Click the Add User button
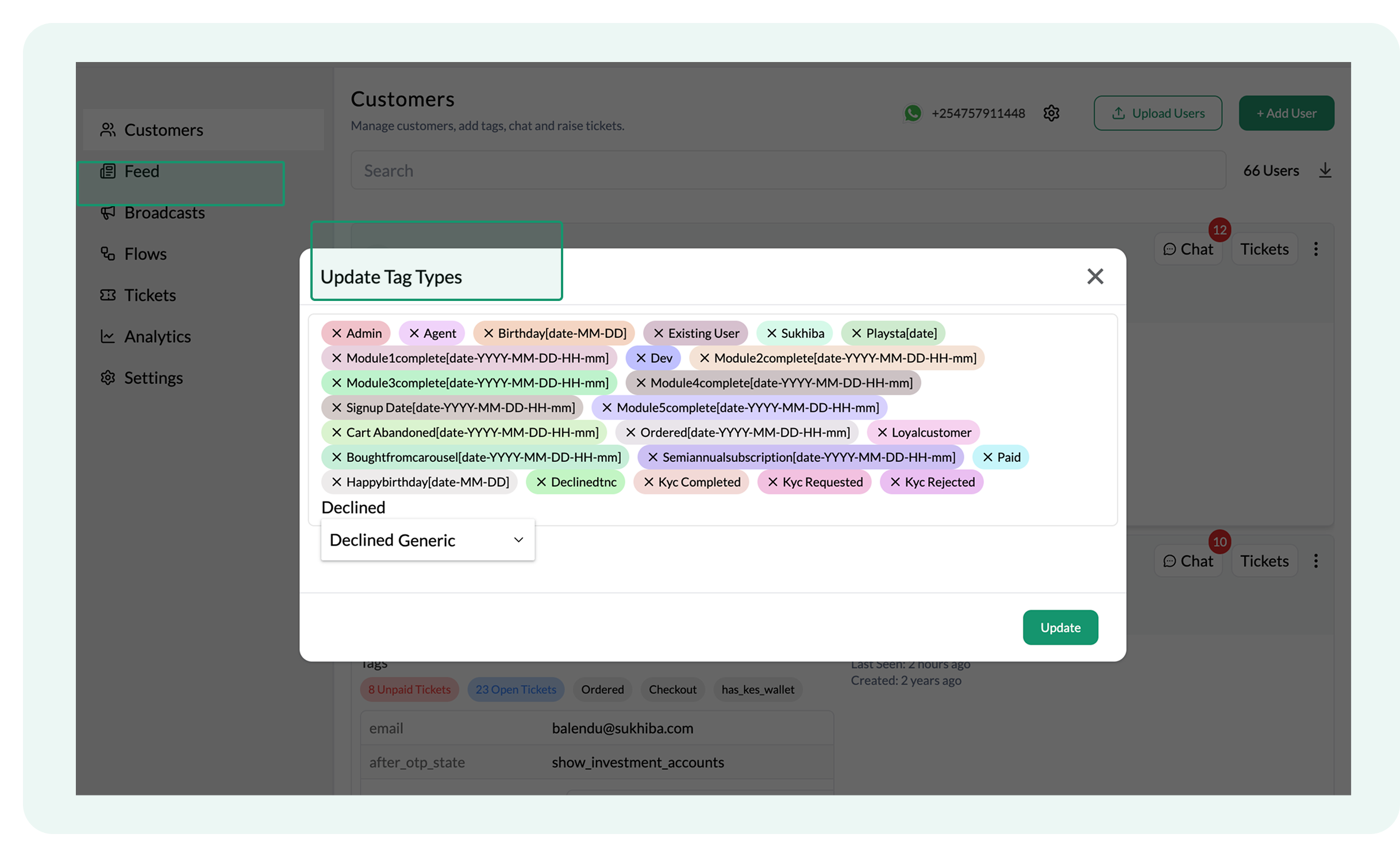The image size is (1400, 857). point(1286,113)
